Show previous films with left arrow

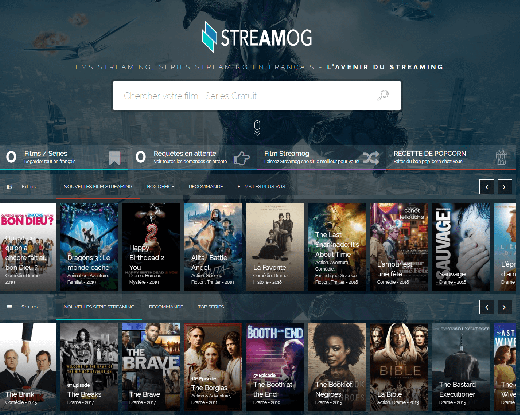486,187
